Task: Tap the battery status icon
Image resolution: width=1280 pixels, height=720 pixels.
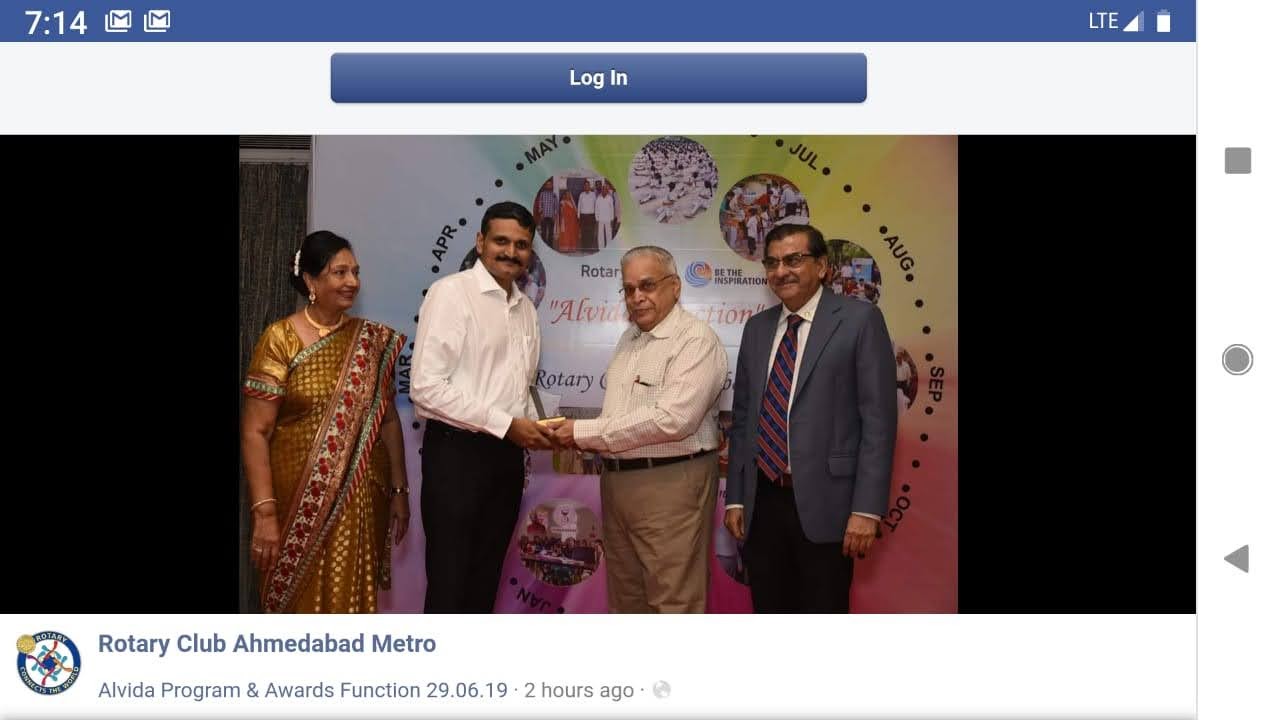Action: coord(1163,21)
